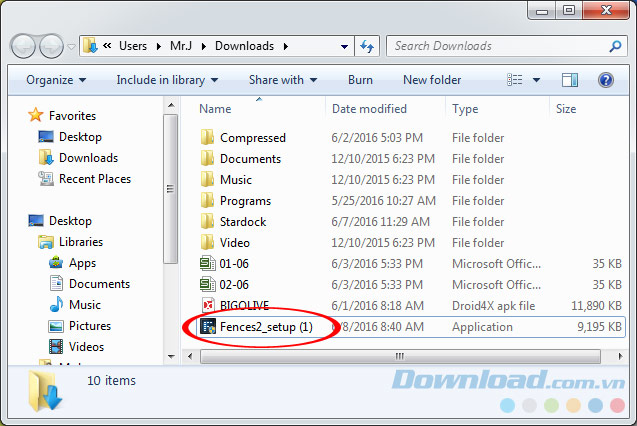Select the Fences2_setup (1) application icon
The image size is (637, 426).
pyautogui.click(x=208, y=327)
